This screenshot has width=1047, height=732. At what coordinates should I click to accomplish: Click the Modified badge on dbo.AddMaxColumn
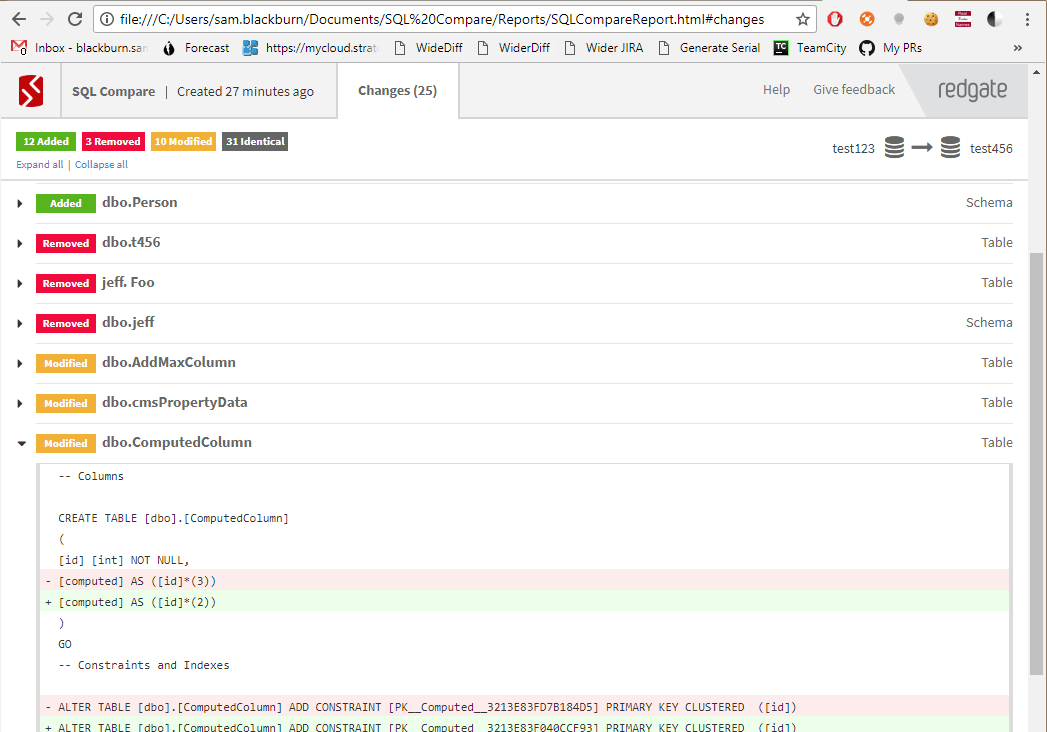click(x=65, y=363)
